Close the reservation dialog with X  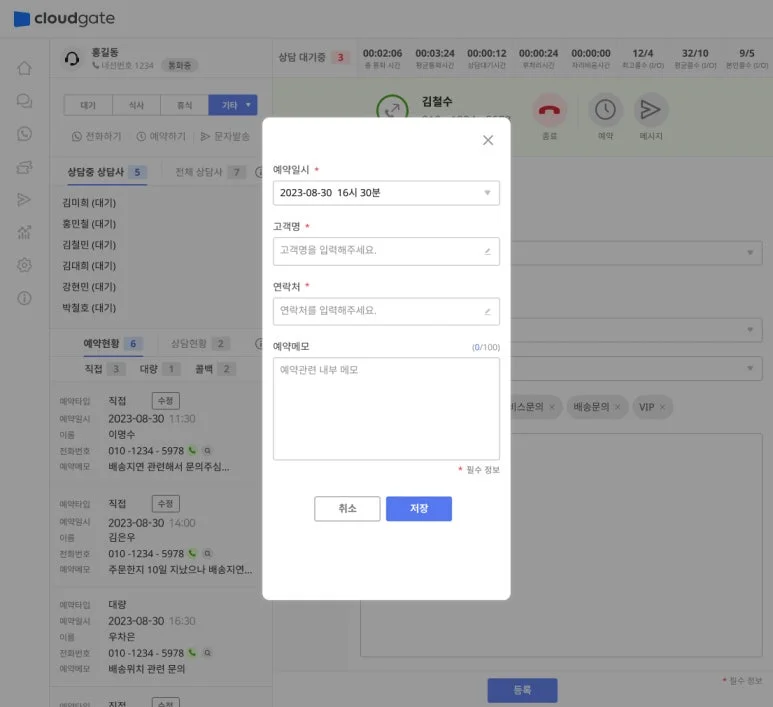point(488,140)
